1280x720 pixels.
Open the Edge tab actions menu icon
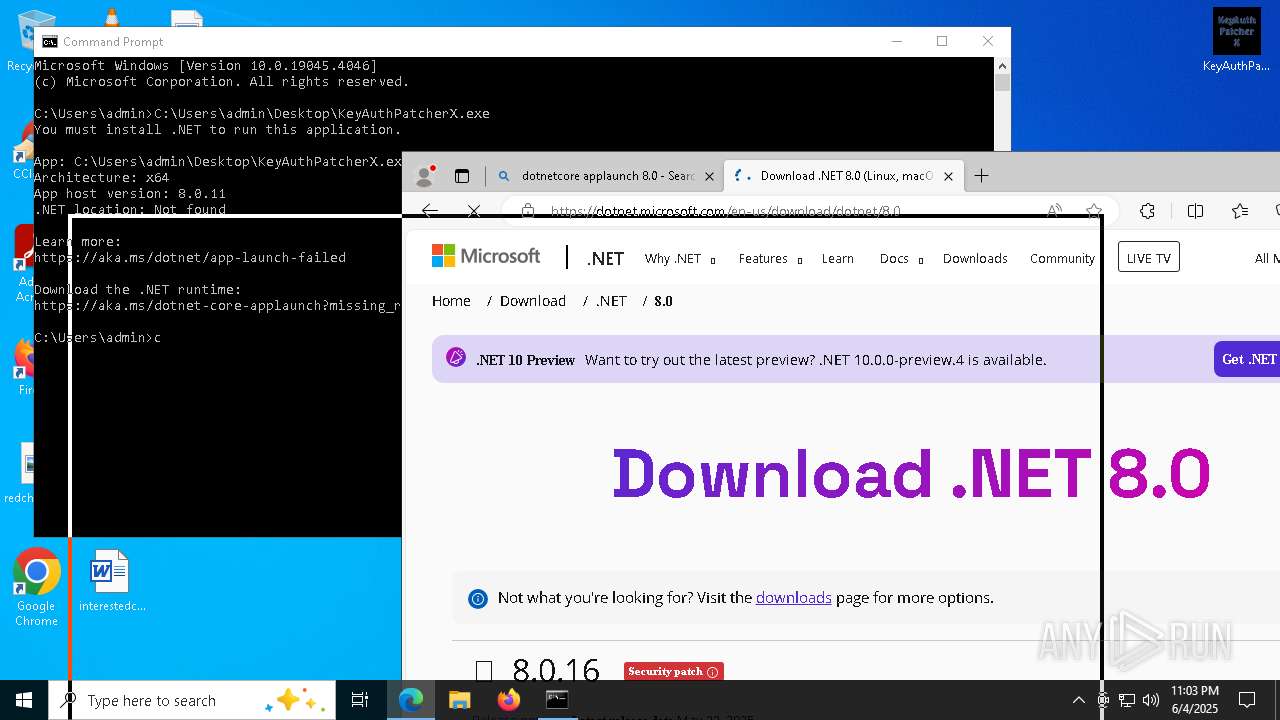click(x=462, y=176)
